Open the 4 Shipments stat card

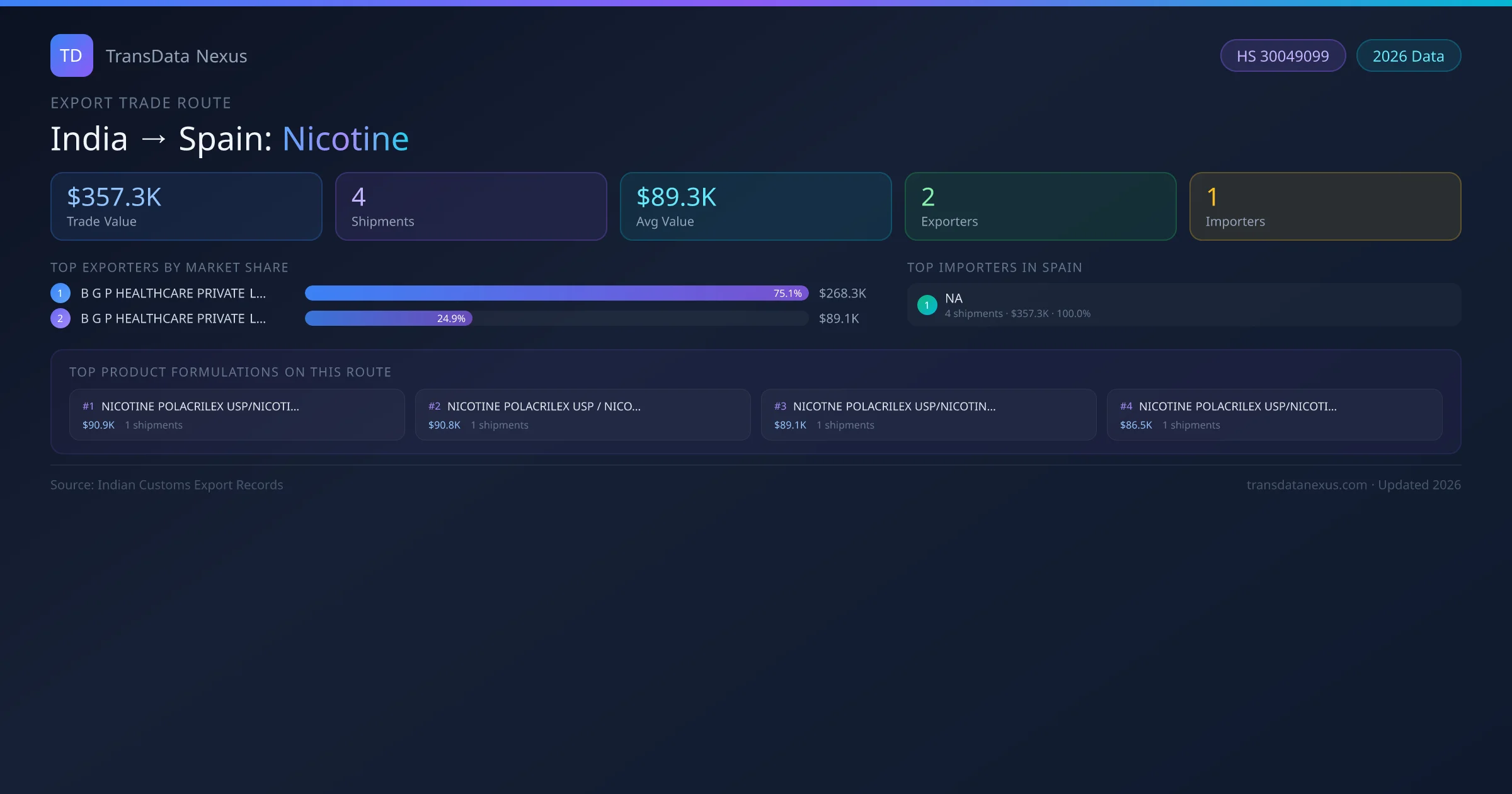point(471,207)
